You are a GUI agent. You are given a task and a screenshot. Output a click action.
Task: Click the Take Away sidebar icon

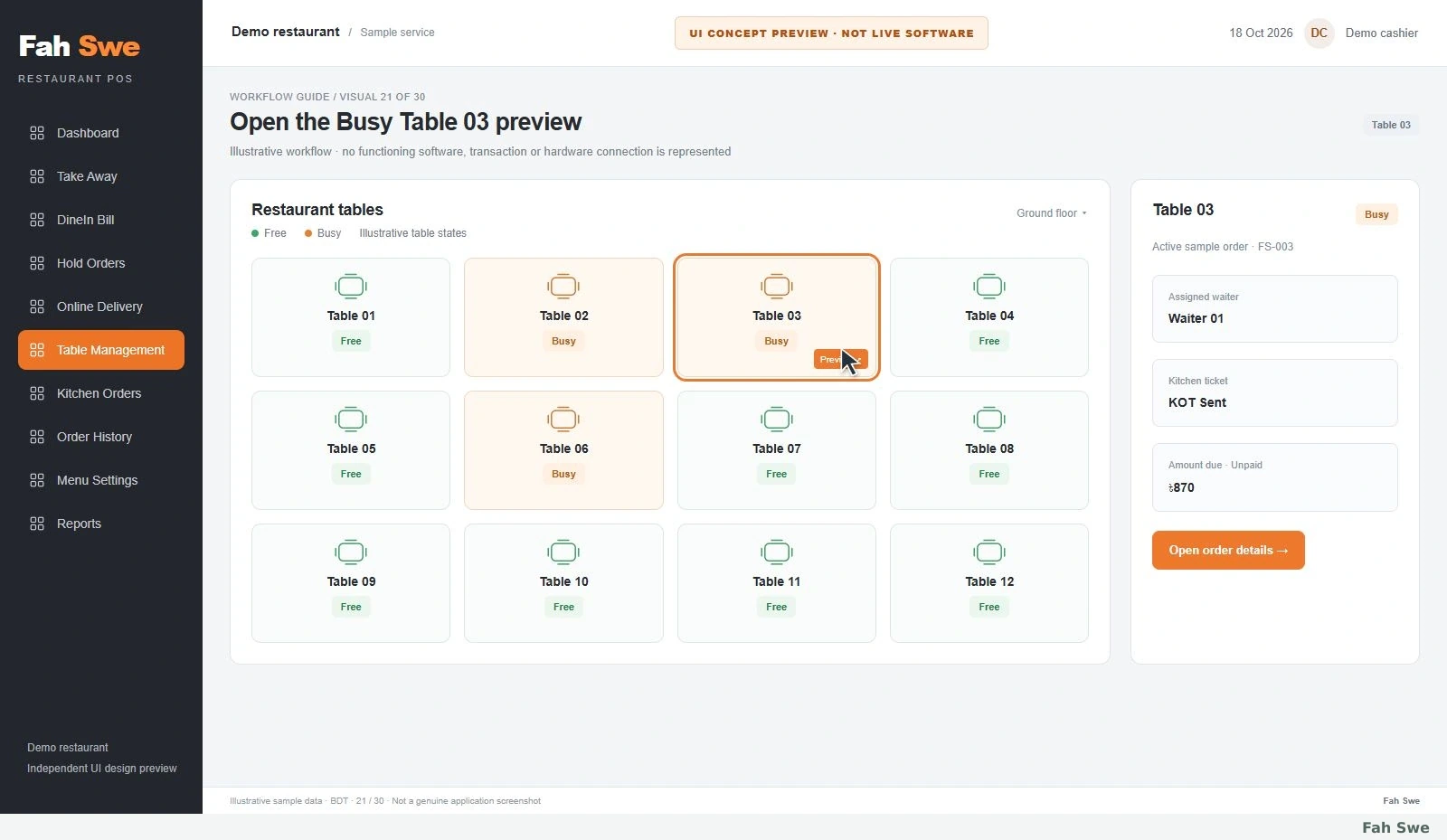[x=37, y=176]
